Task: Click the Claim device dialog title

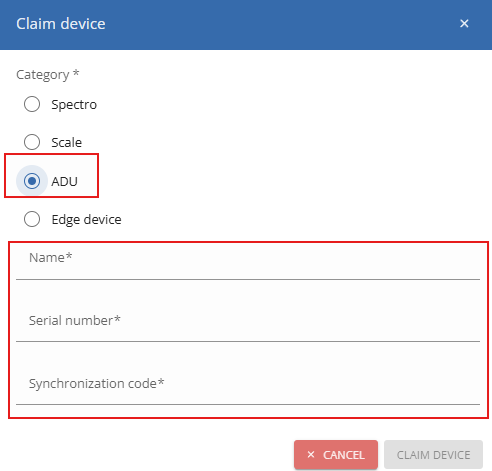Action: [61, 24]
